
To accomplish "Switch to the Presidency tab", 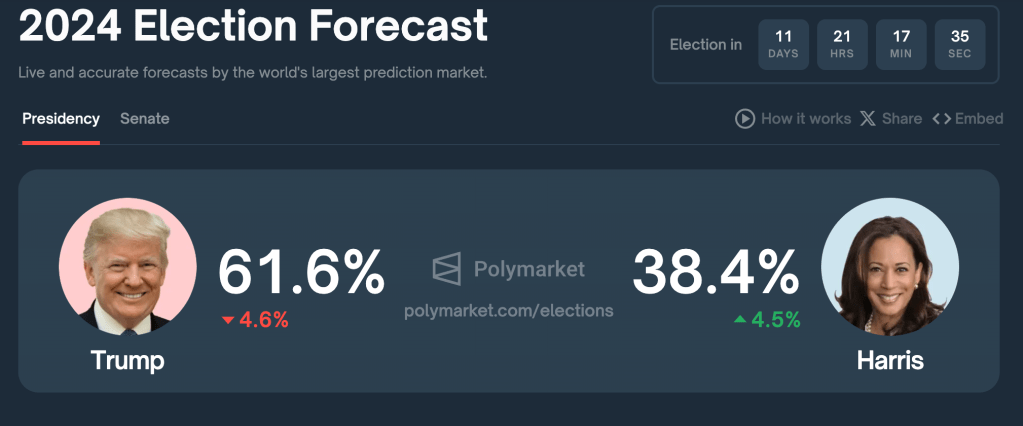I will (61, 119).
